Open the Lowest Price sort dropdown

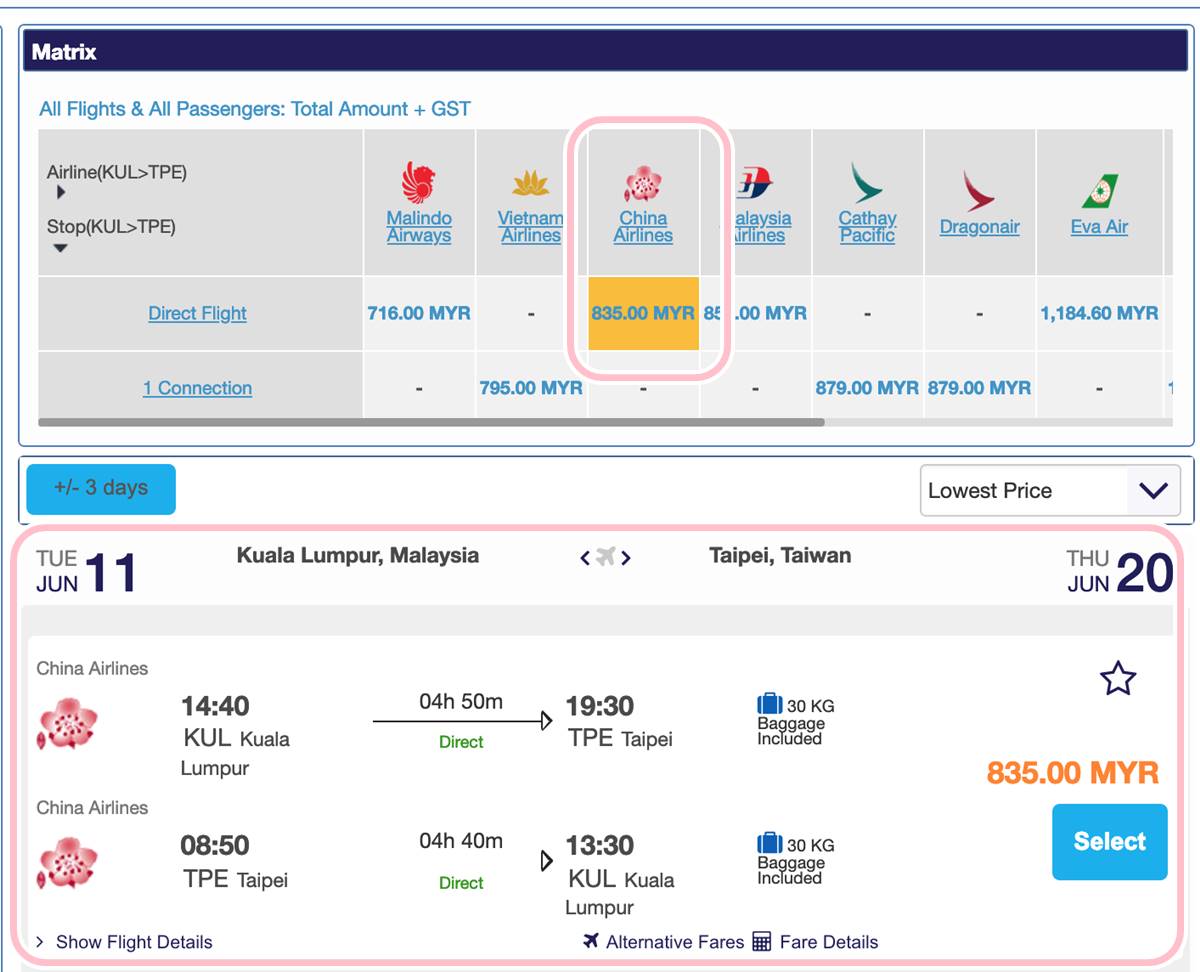[x=1050, y=491]
